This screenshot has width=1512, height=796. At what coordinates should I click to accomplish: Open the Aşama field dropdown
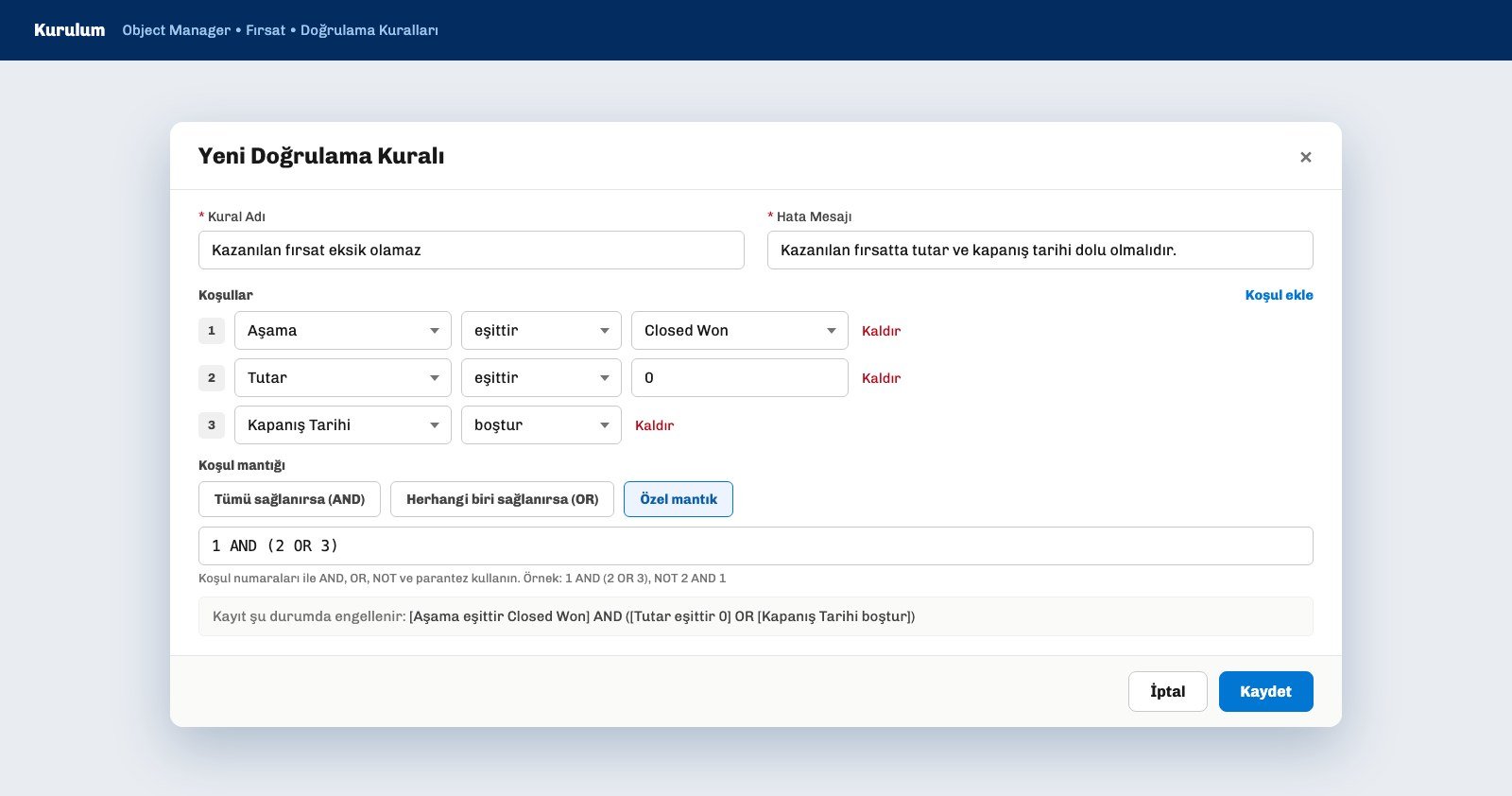pos(343,331)
